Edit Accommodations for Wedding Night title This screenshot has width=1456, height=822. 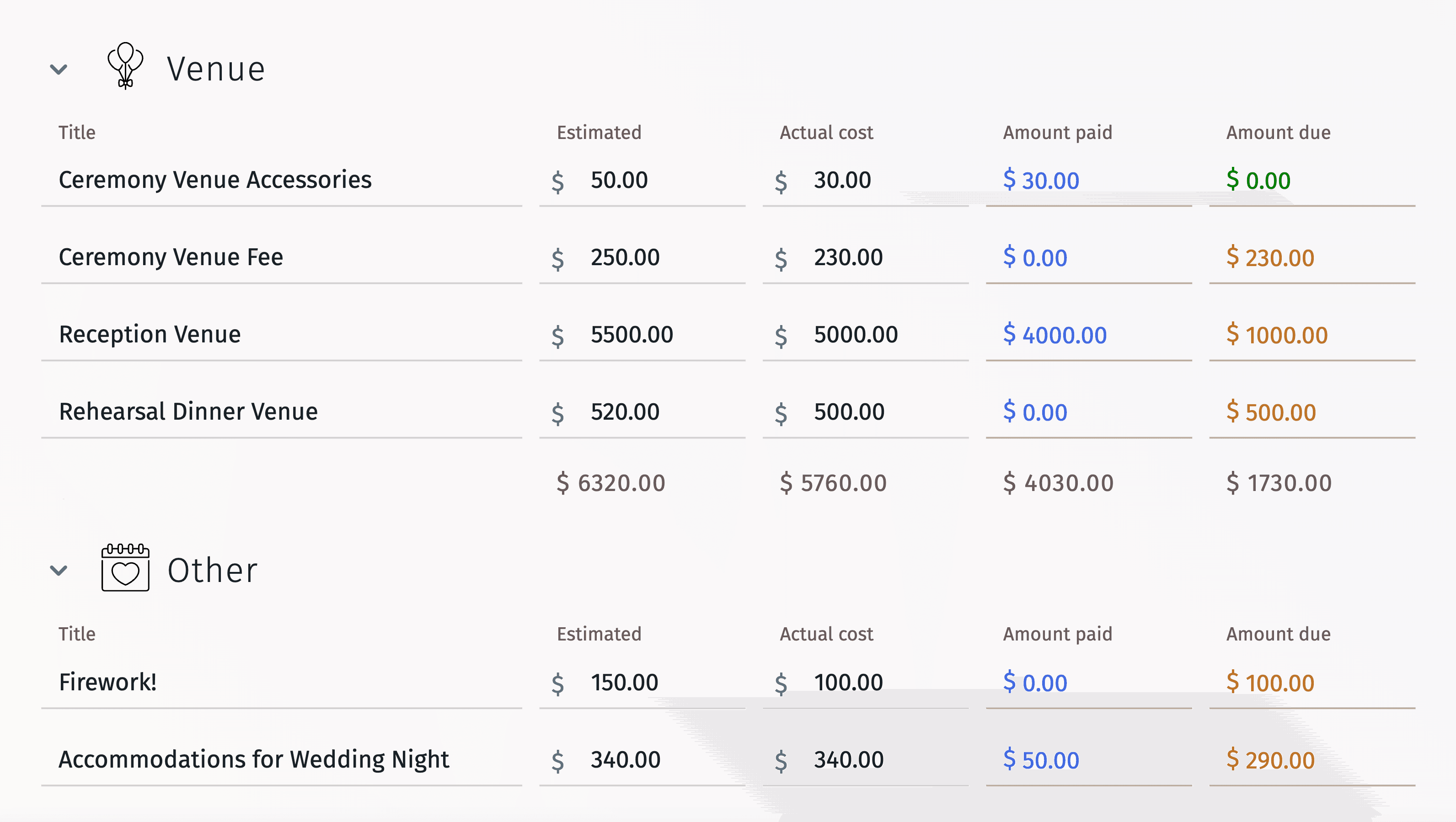tap(254, 760)
